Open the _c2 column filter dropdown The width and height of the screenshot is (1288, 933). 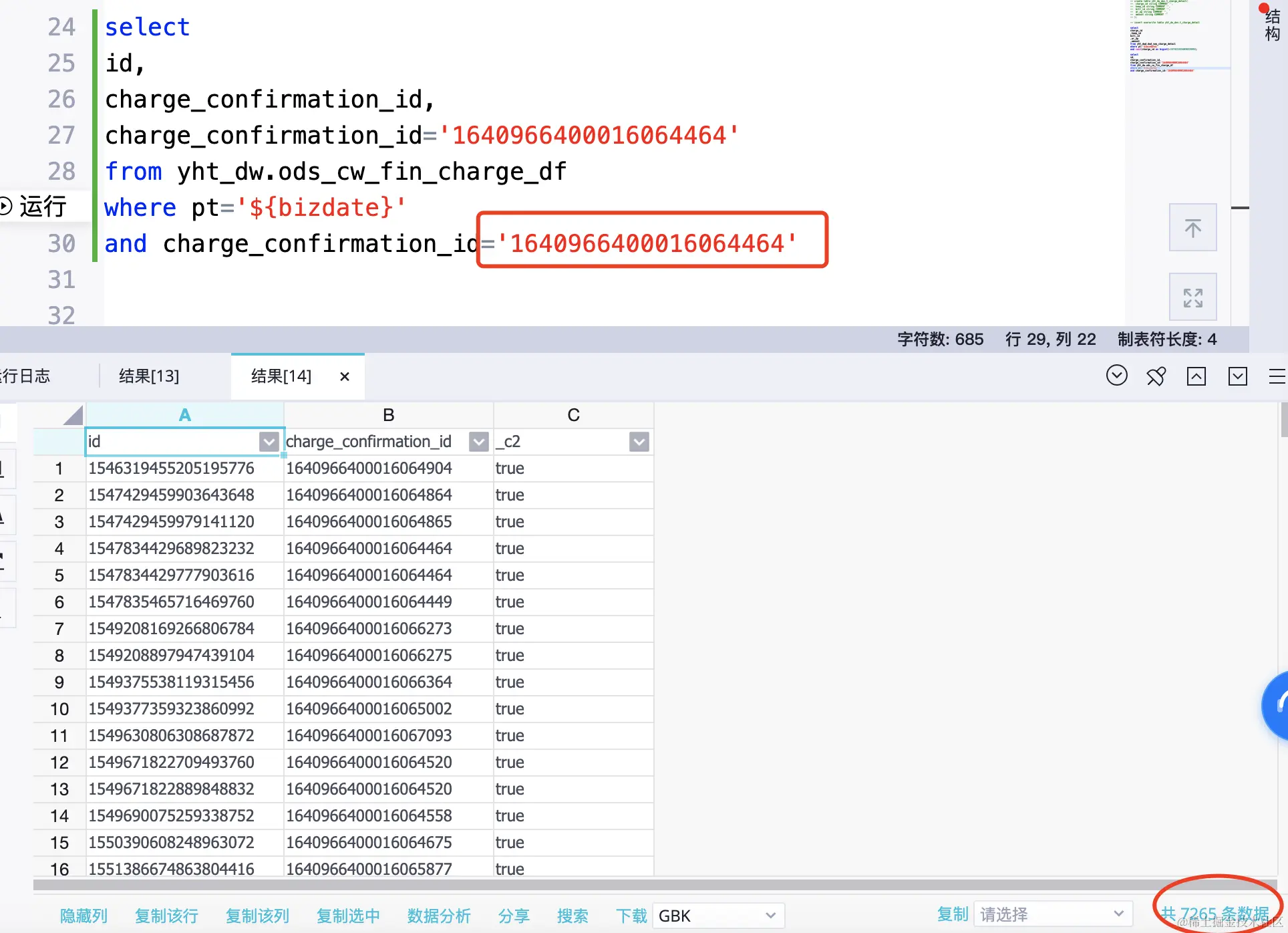(639, 442)
